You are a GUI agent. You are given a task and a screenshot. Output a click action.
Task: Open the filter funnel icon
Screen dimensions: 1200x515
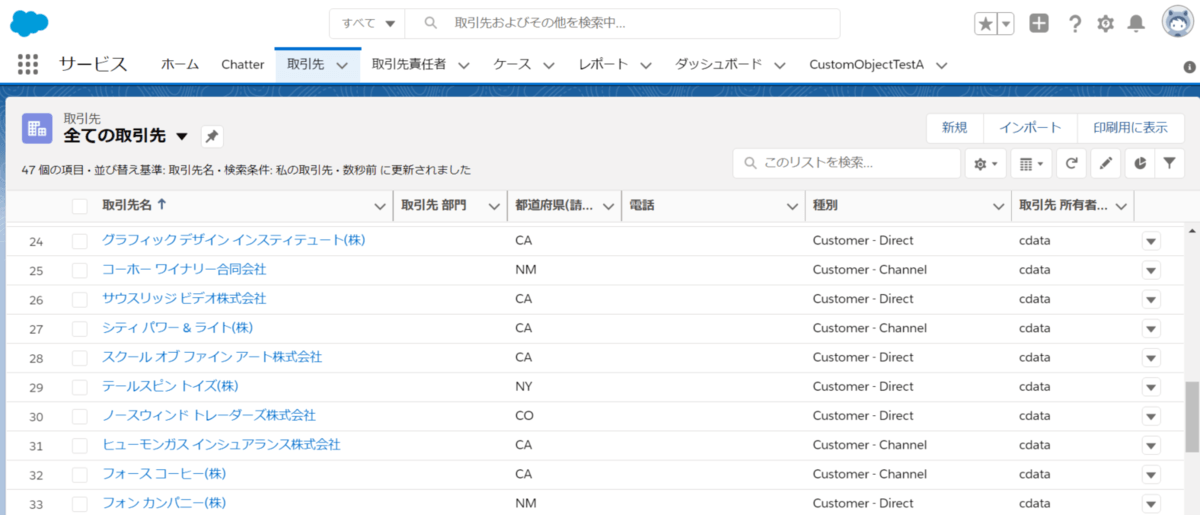(x=1168, y=163)
